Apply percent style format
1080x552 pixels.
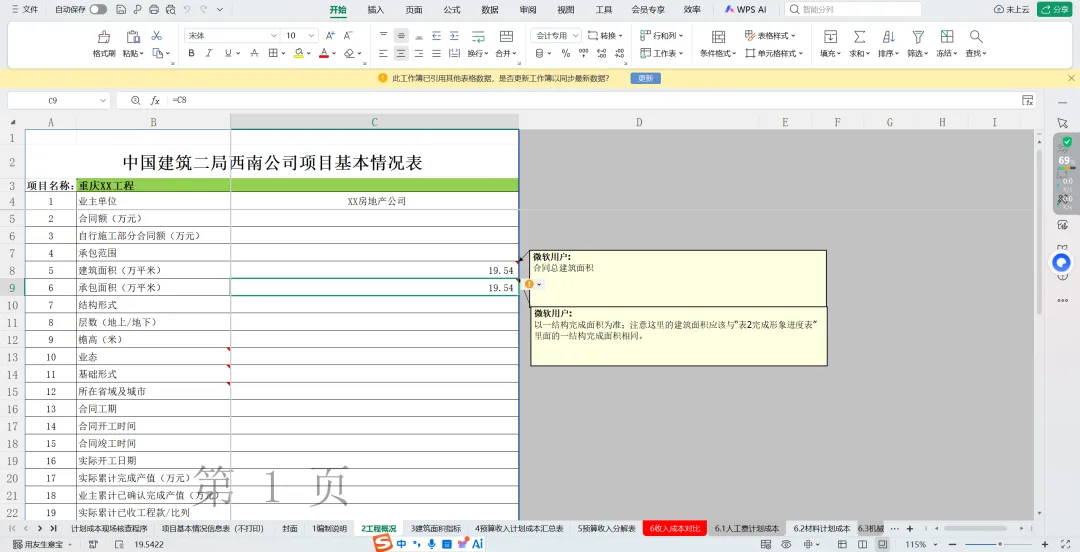(565, 53)
